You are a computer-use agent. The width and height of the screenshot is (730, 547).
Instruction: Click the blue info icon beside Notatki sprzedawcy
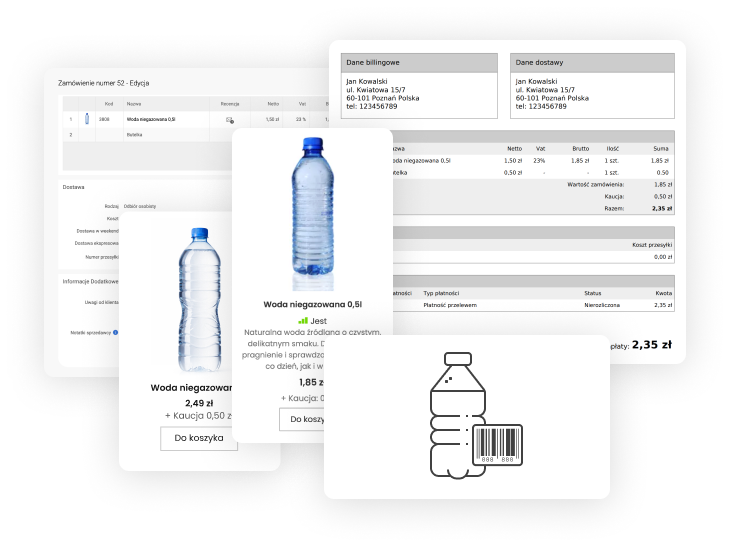tap(115, 332)
